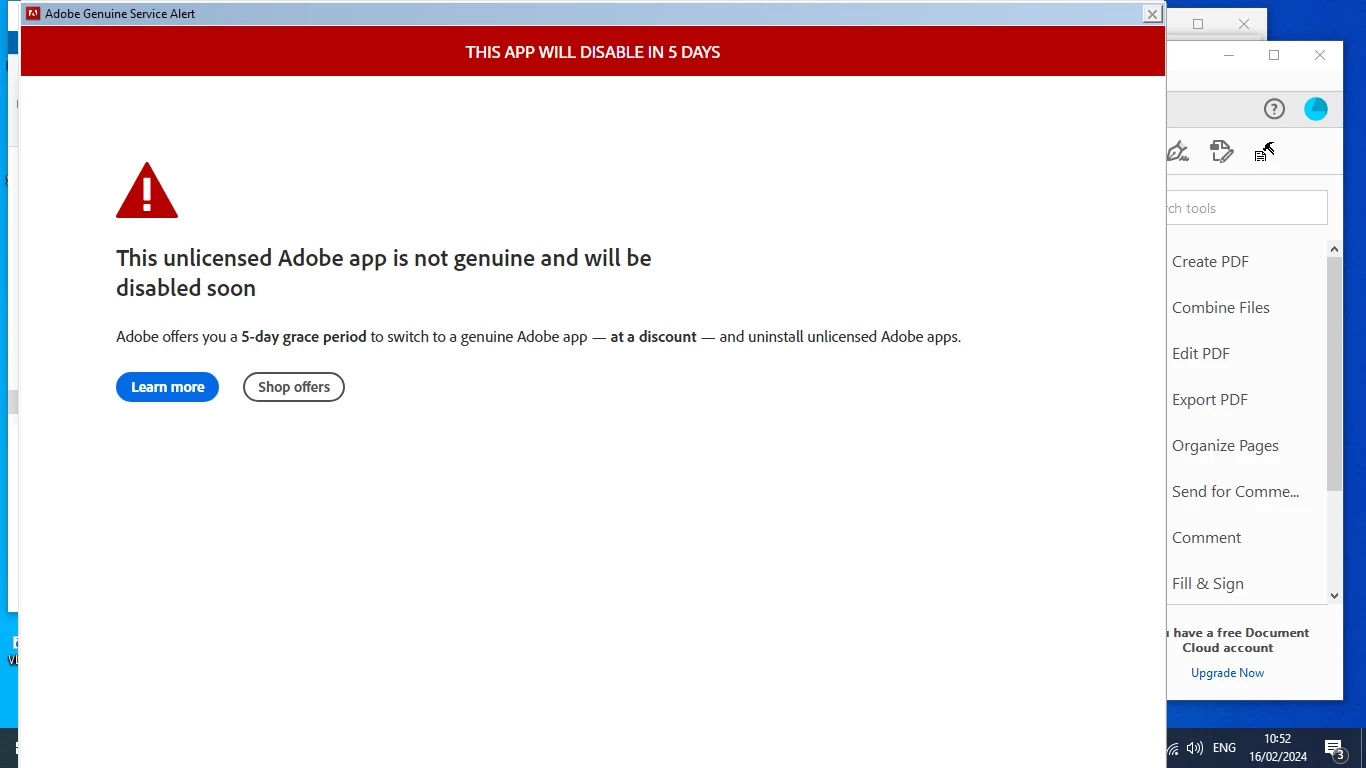
Task: Click the Learn more button
Action: click(167, 387)
